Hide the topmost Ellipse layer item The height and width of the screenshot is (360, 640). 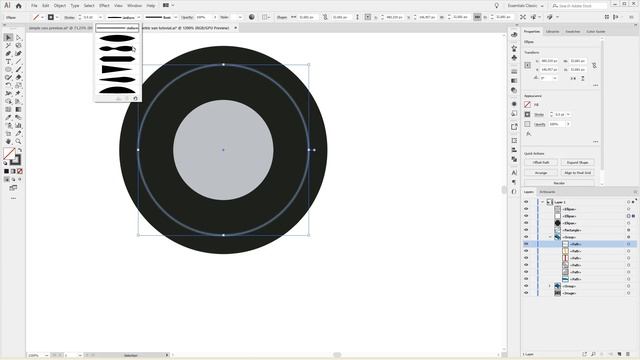(x=526, y=209)
